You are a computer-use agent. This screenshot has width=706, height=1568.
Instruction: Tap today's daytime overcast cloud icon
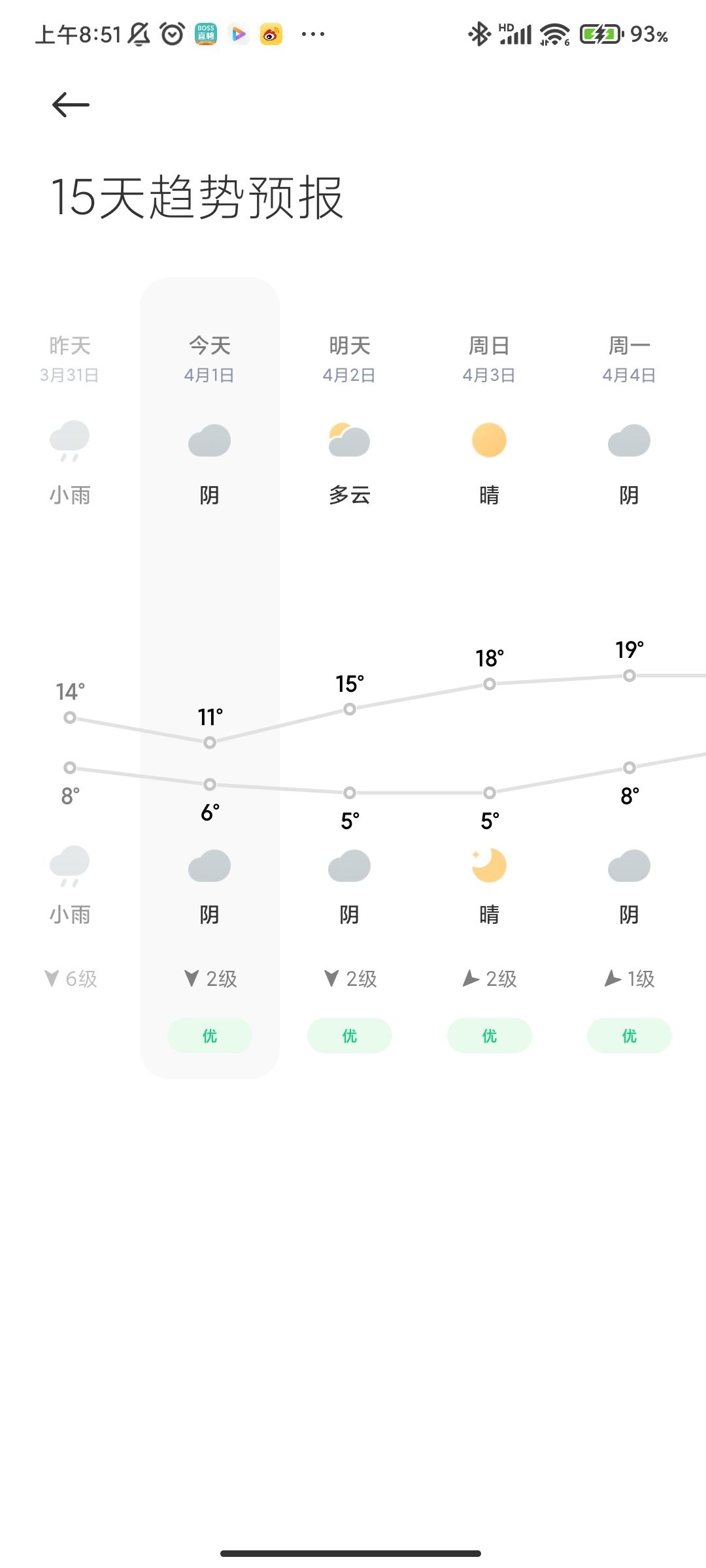point(209,441)
